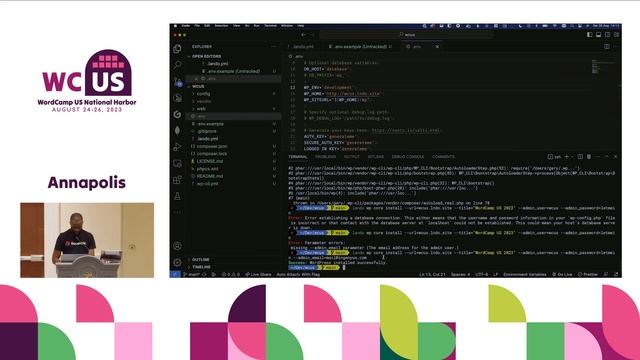Click the split terminal icon
640x360 pixels.
coord(580,157)
